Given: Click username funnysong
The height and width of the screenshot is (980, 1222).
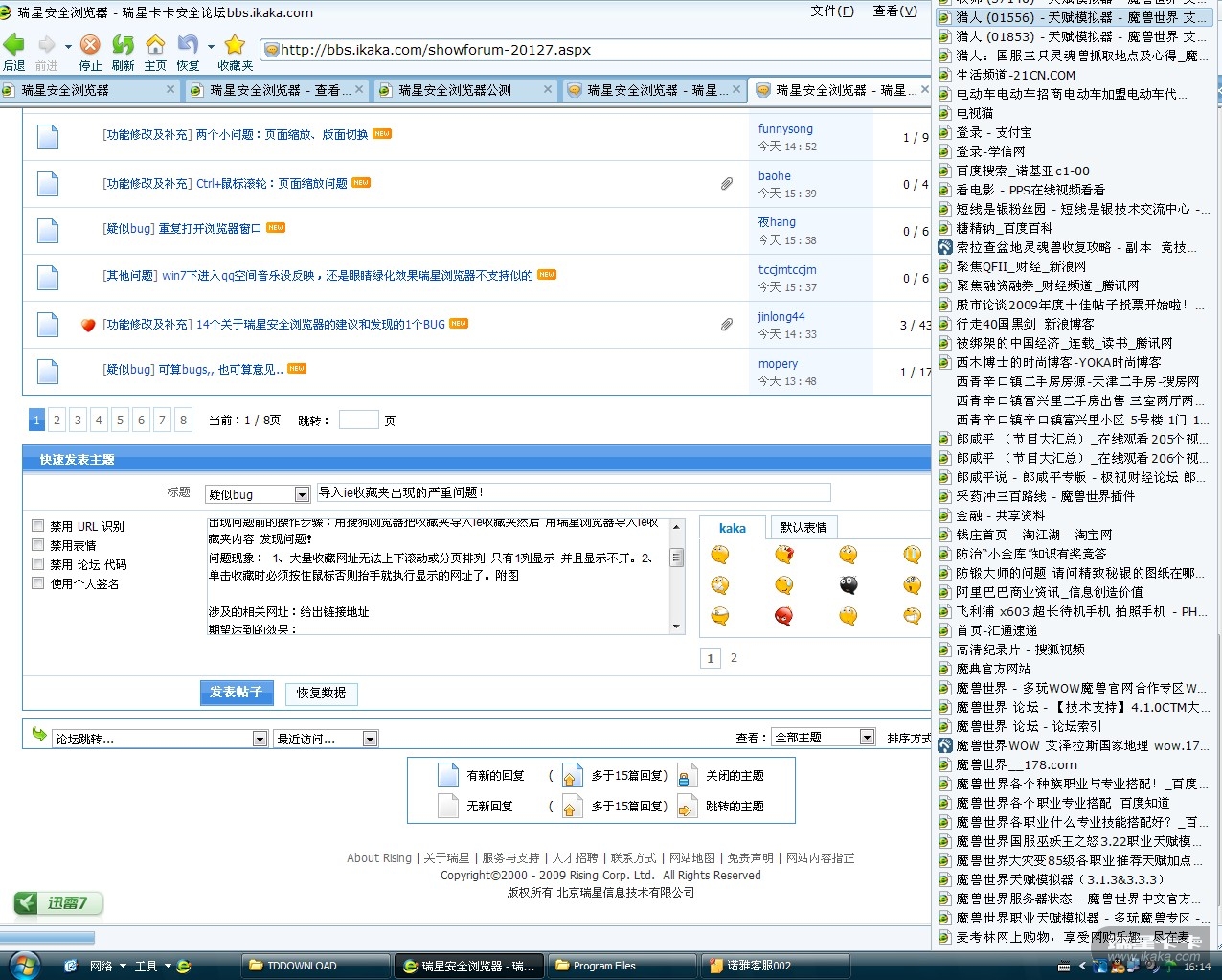Looking at the screenshot, I should pyautogui.click(x=785, y=129).
